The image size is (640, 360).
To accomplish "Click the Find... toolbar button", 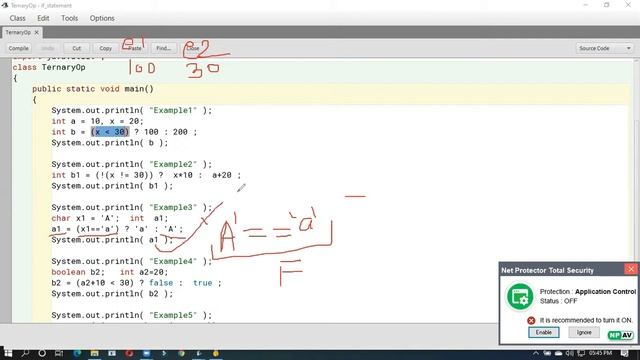I will click(x=163, y=48).
